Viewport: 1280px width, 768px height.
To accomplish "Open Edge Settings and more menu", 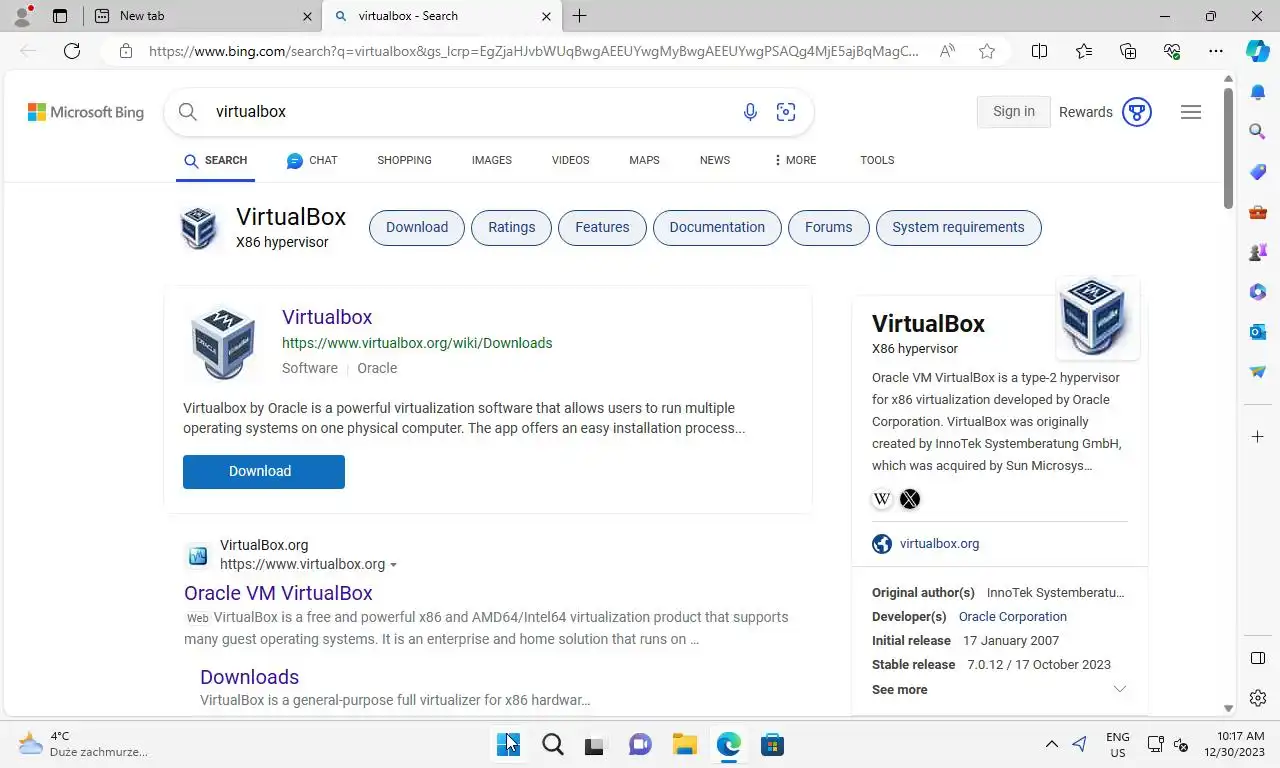I will 1216,51.
